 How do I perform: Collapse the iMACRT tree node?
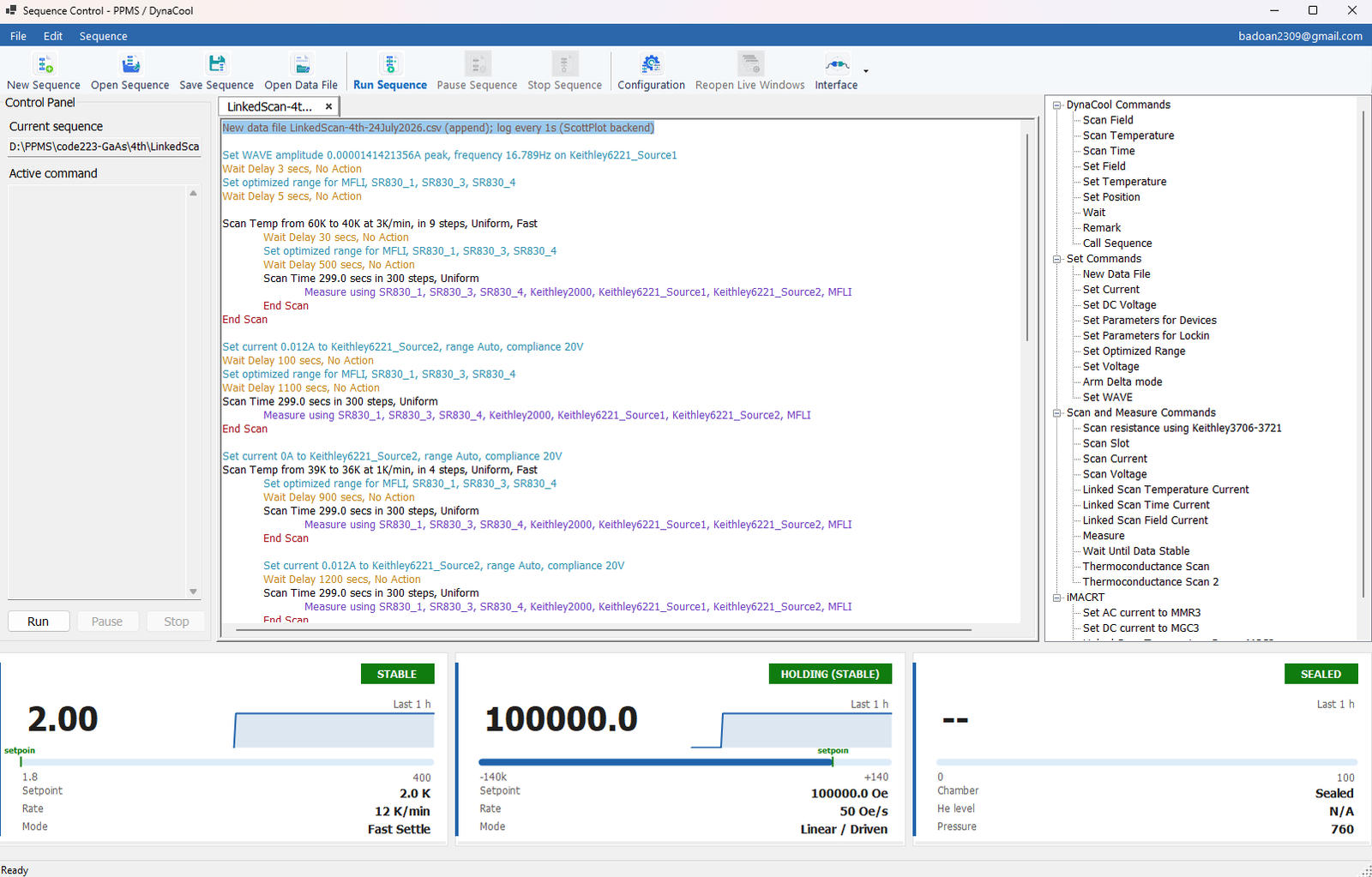coord(1057,598)
